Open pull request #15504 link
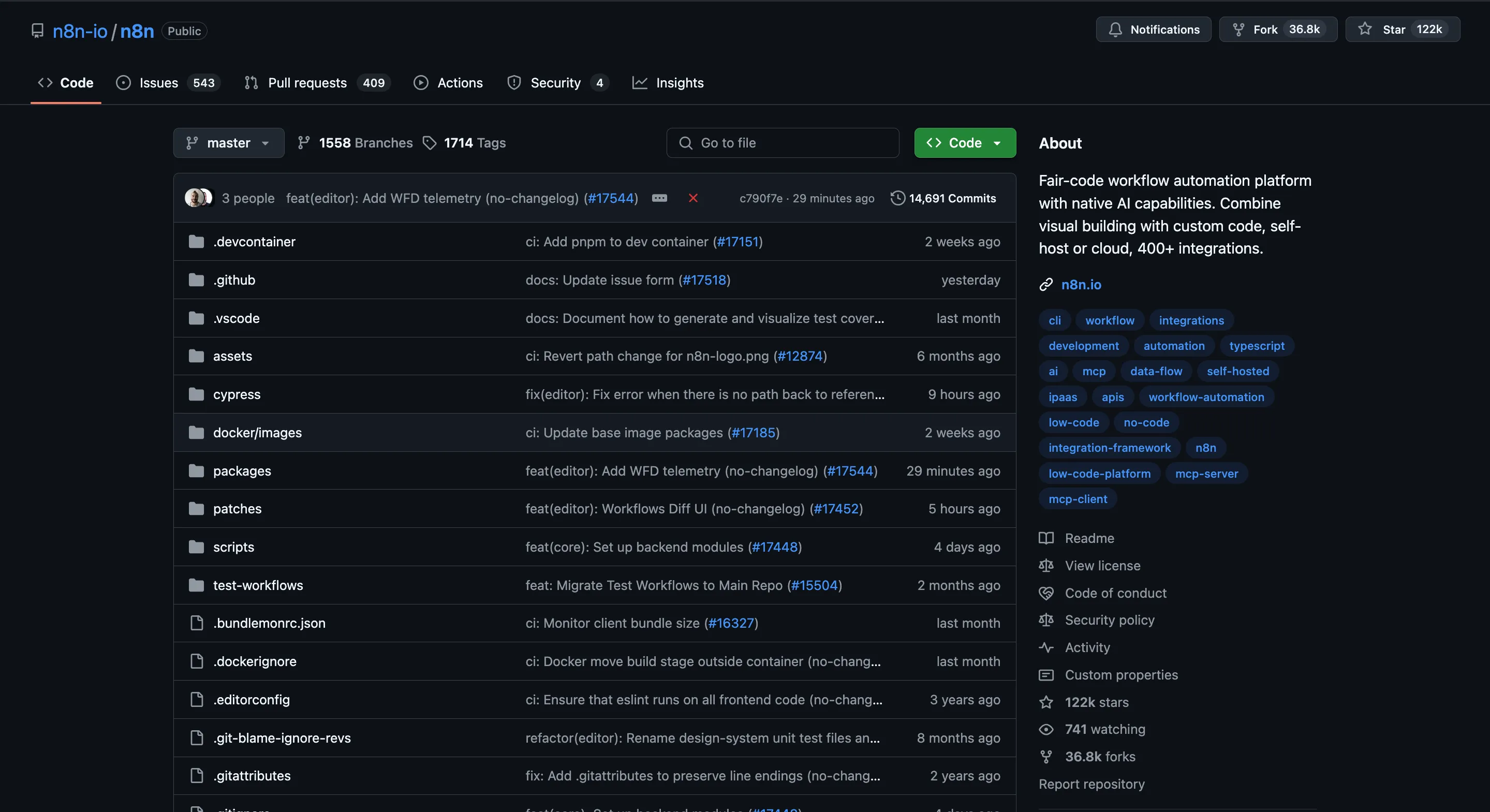 click(815, 585)
